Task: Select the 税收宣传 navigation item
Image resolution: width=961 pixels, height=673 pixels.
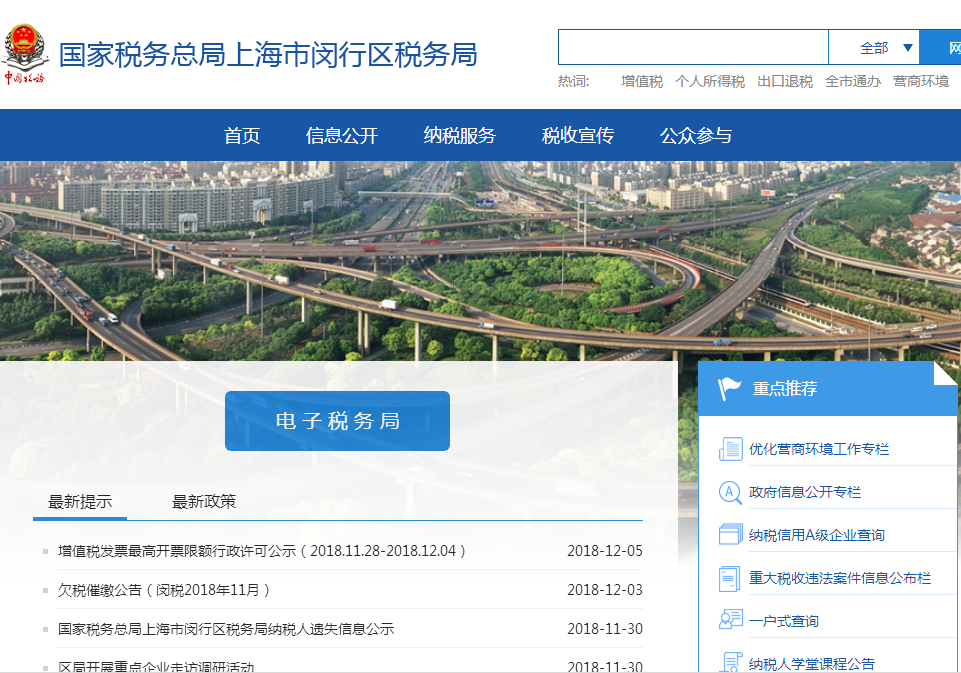Action: point(577,135)
